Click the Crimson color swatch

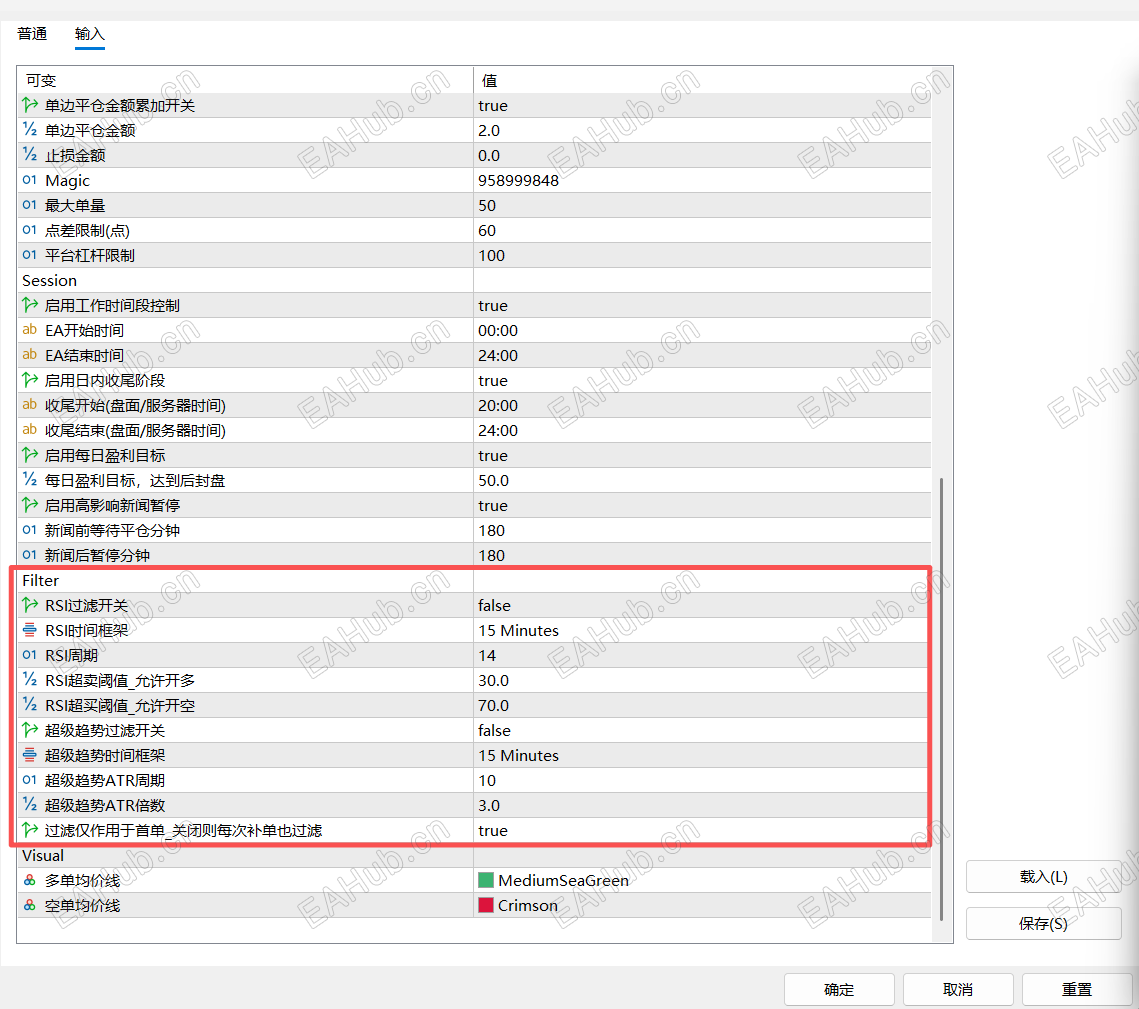[x=486, y=905]
